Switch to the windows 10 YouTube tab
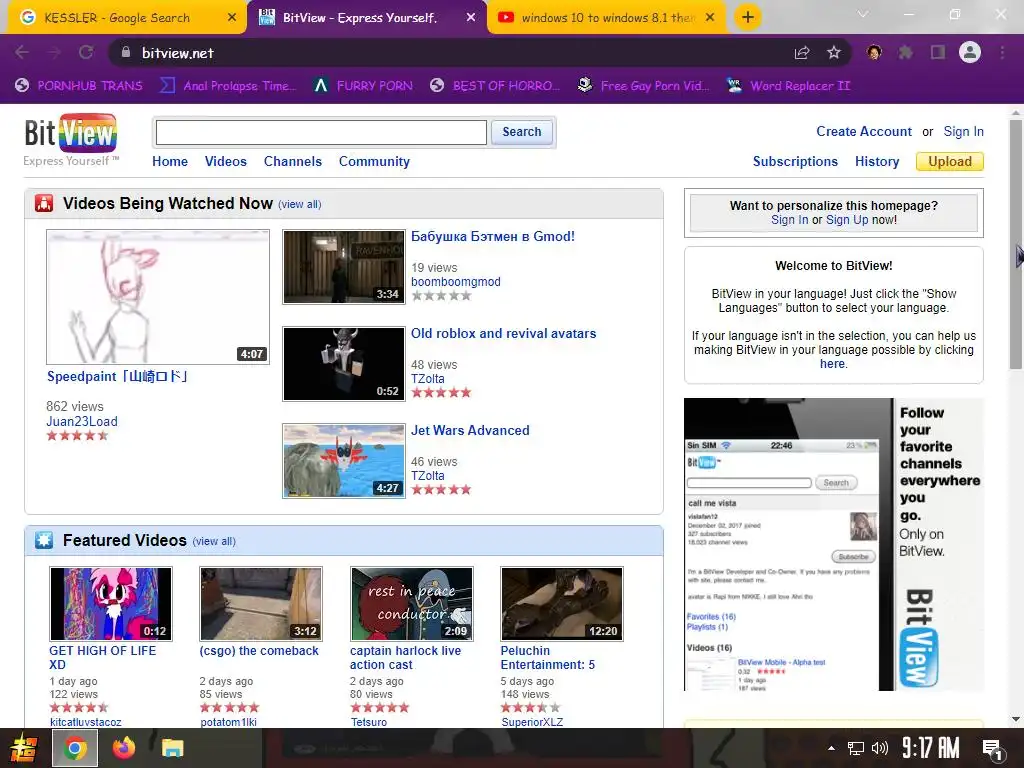This screenshot has height=768, width=1024. (x=607, y=18)
